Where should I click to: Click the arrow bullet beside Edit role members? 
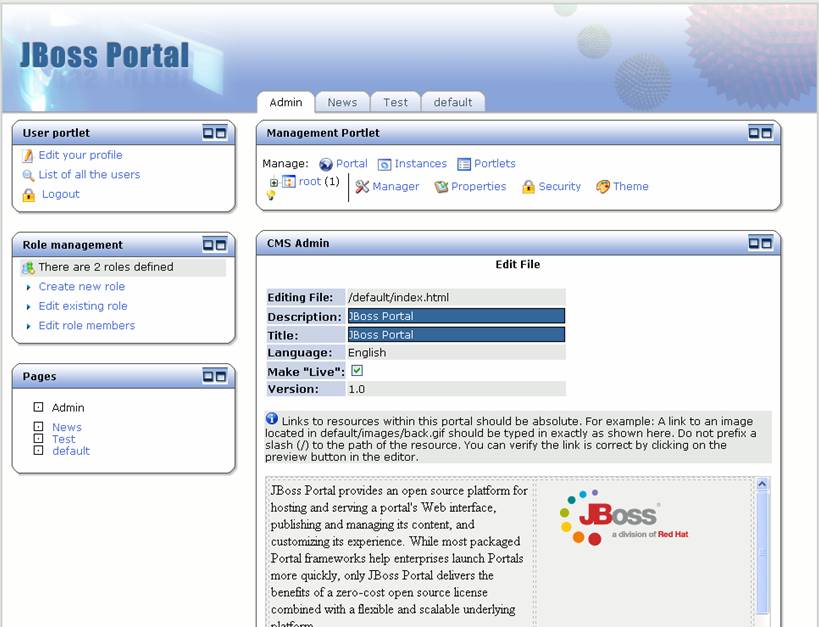pyautogui.click(x=28, y=327)
